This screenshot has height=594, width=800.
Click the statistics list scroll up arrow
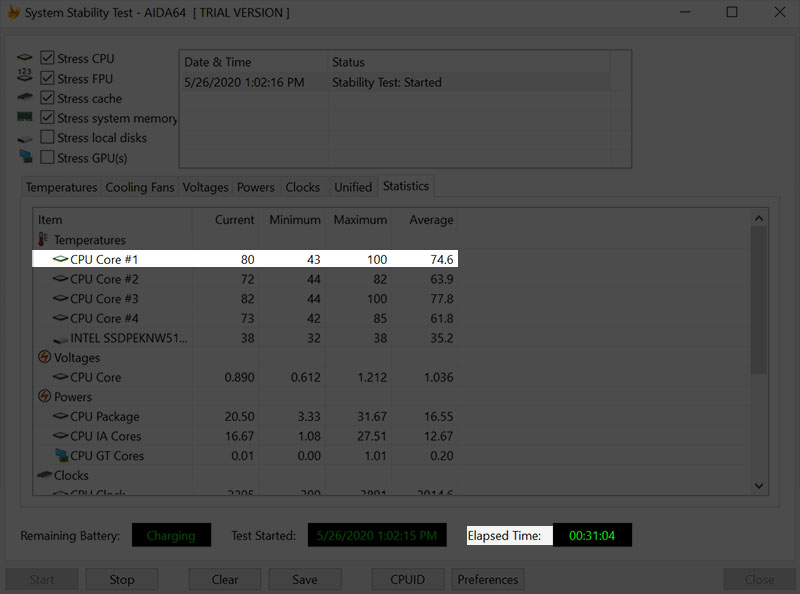(759, 218)
